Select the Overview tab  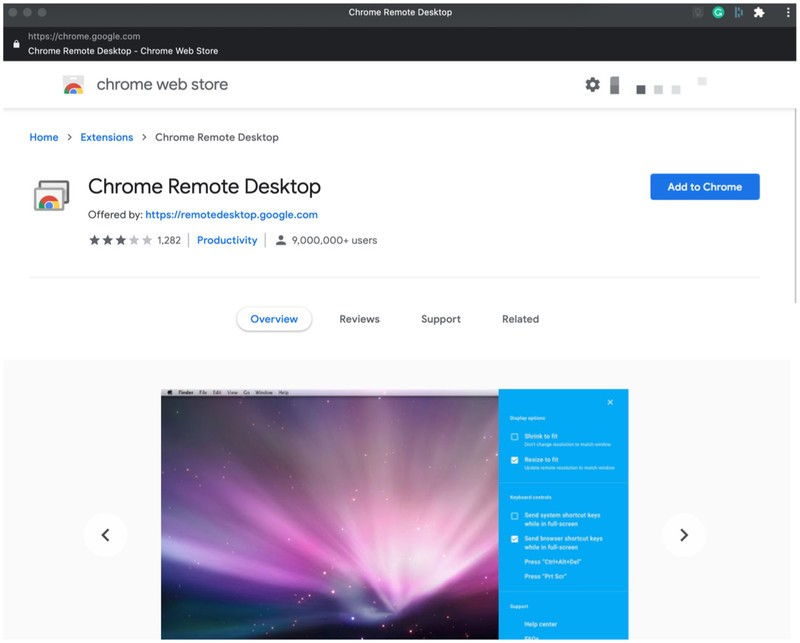(274, 319)
